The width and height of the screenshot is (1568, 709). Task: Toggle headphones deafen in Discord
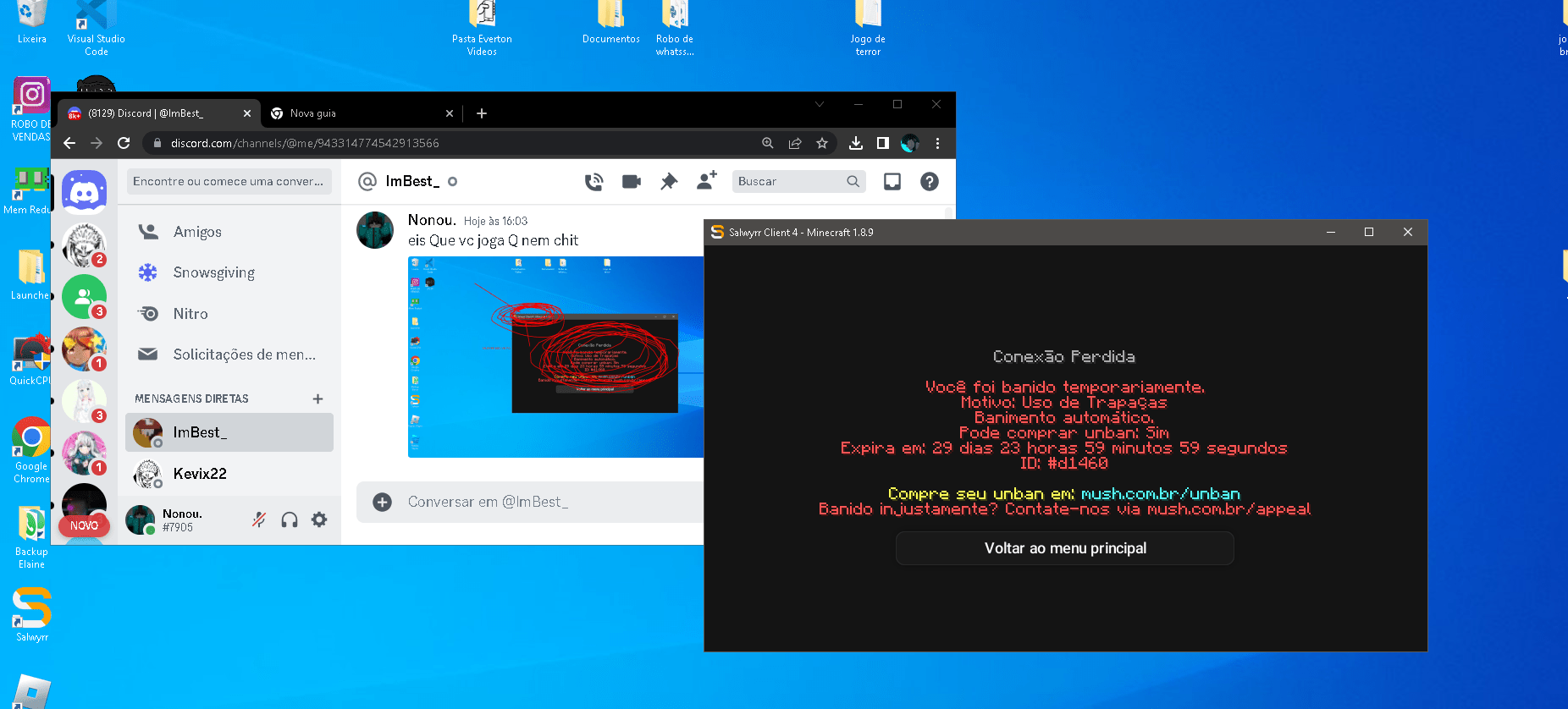290,519
